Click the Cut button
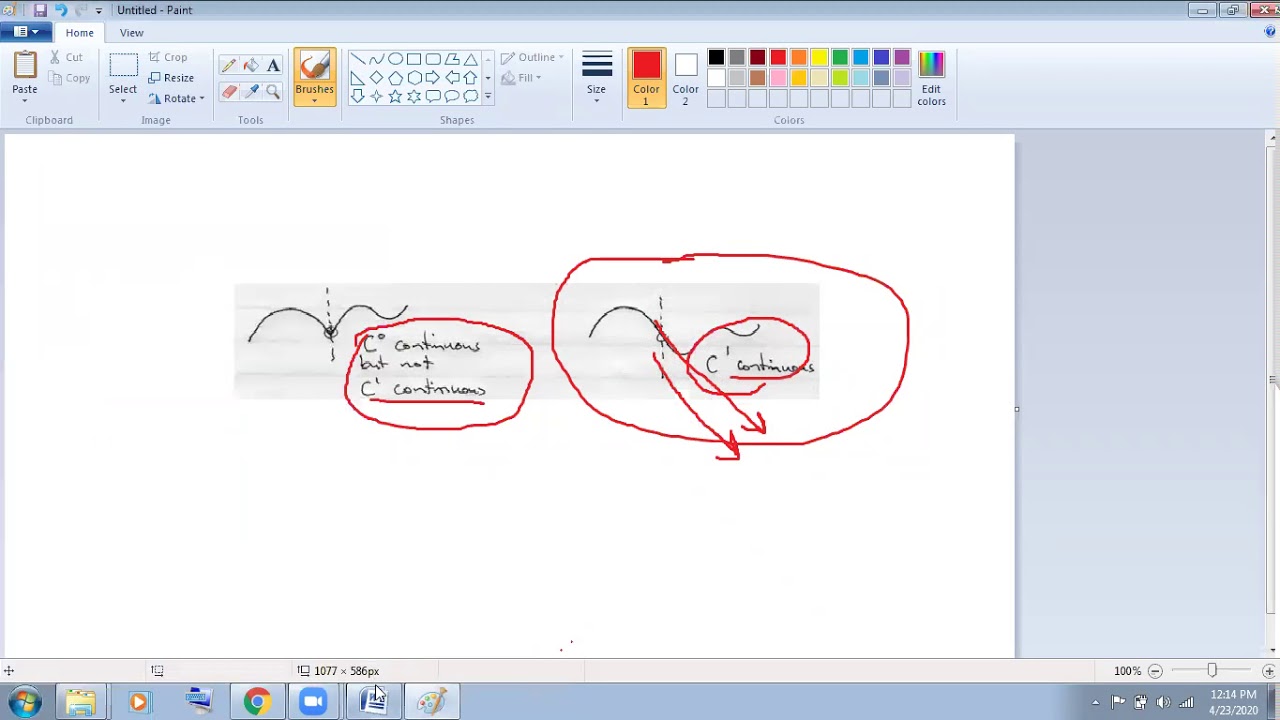Screen dimensions: 1280x720 (x=66, y=57)
